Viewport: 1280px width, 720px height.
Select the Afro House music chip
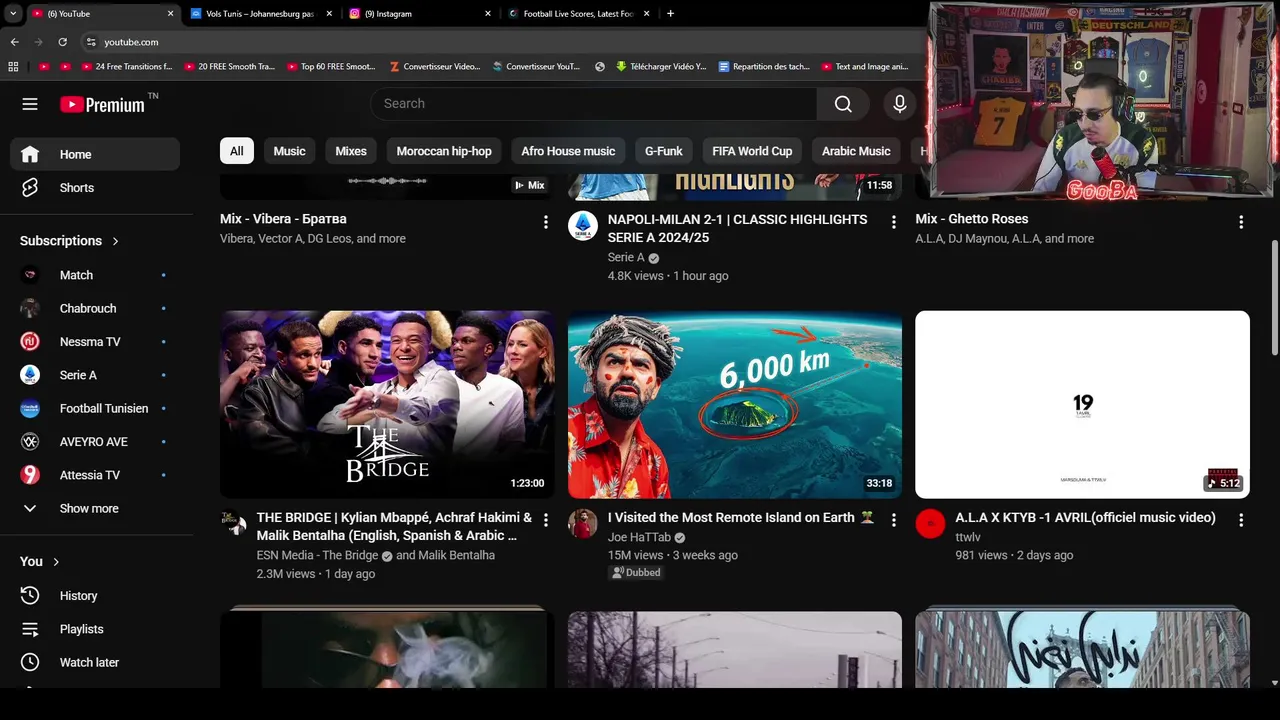568,151
